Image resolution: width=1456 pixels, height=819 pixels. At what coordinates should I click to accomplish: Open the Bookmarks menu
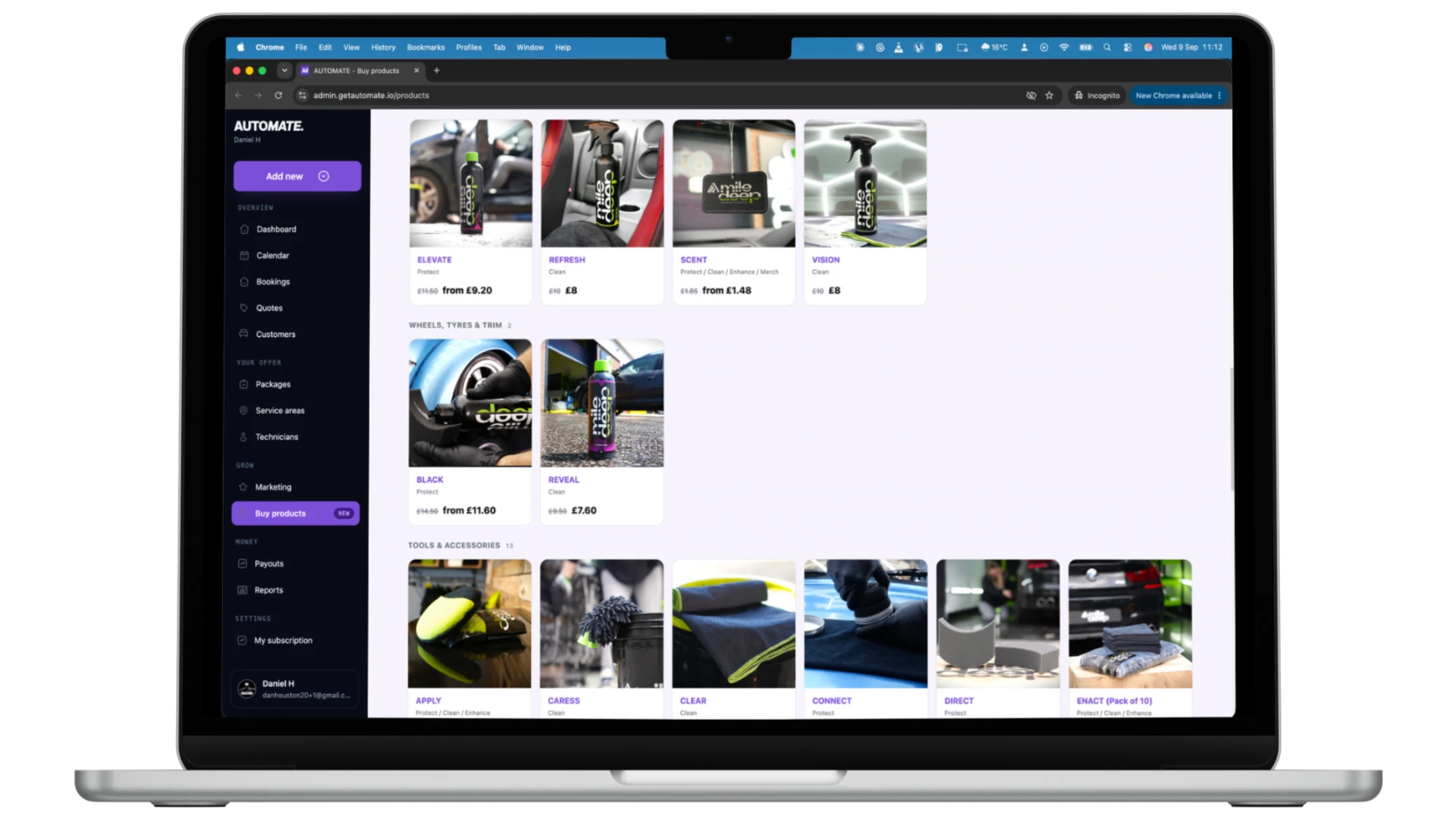coord(425,47)
